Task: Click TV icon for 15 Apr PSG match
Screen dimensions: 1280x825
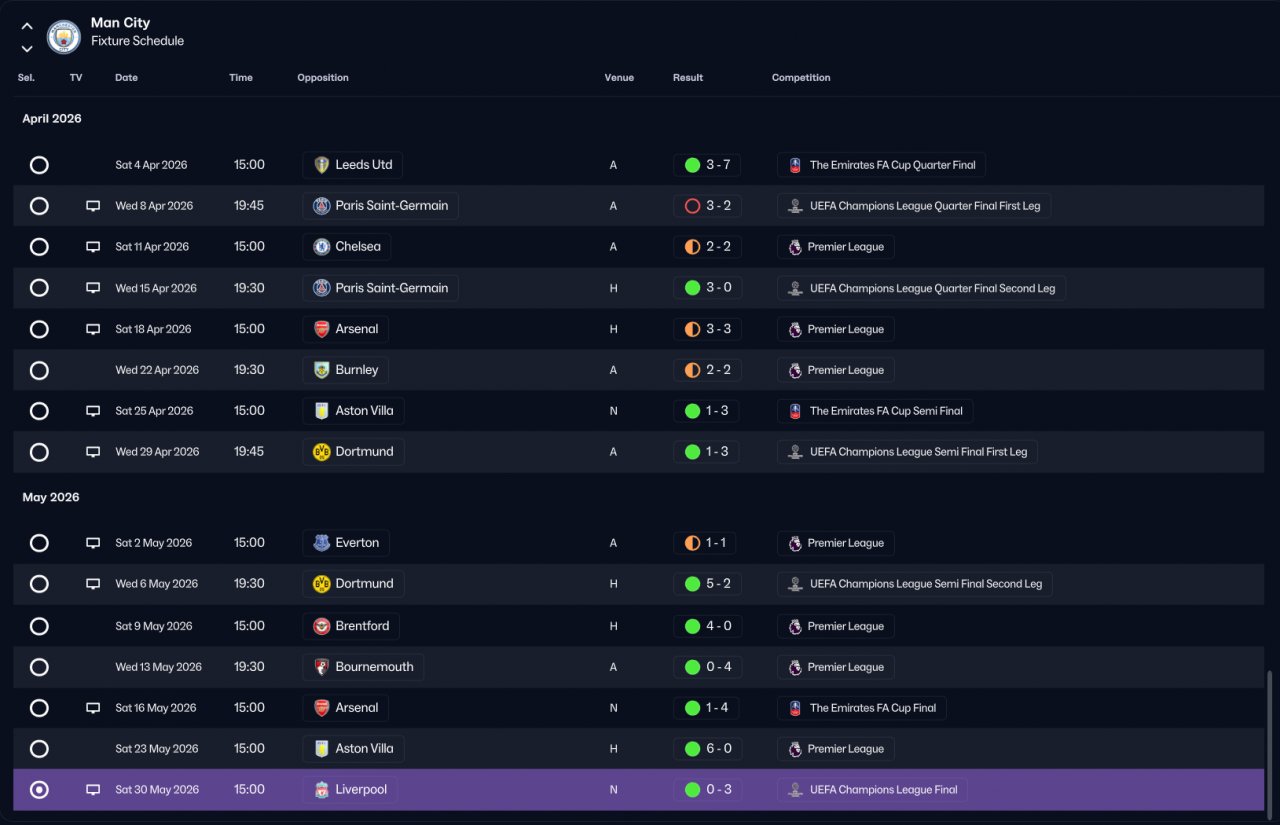Action: tap(93, 288)
